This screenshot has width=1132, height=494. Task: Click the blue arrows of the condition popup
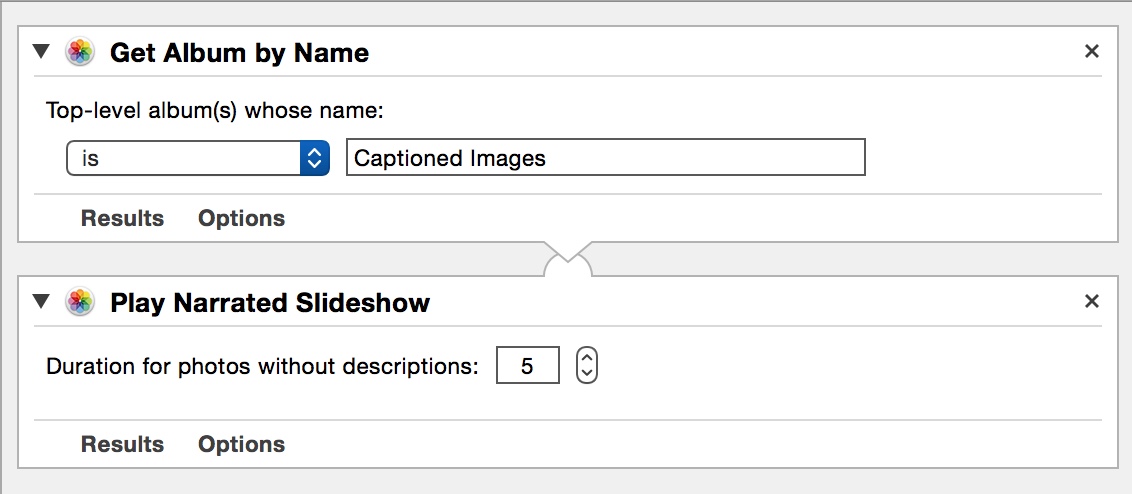pos(315,157)
